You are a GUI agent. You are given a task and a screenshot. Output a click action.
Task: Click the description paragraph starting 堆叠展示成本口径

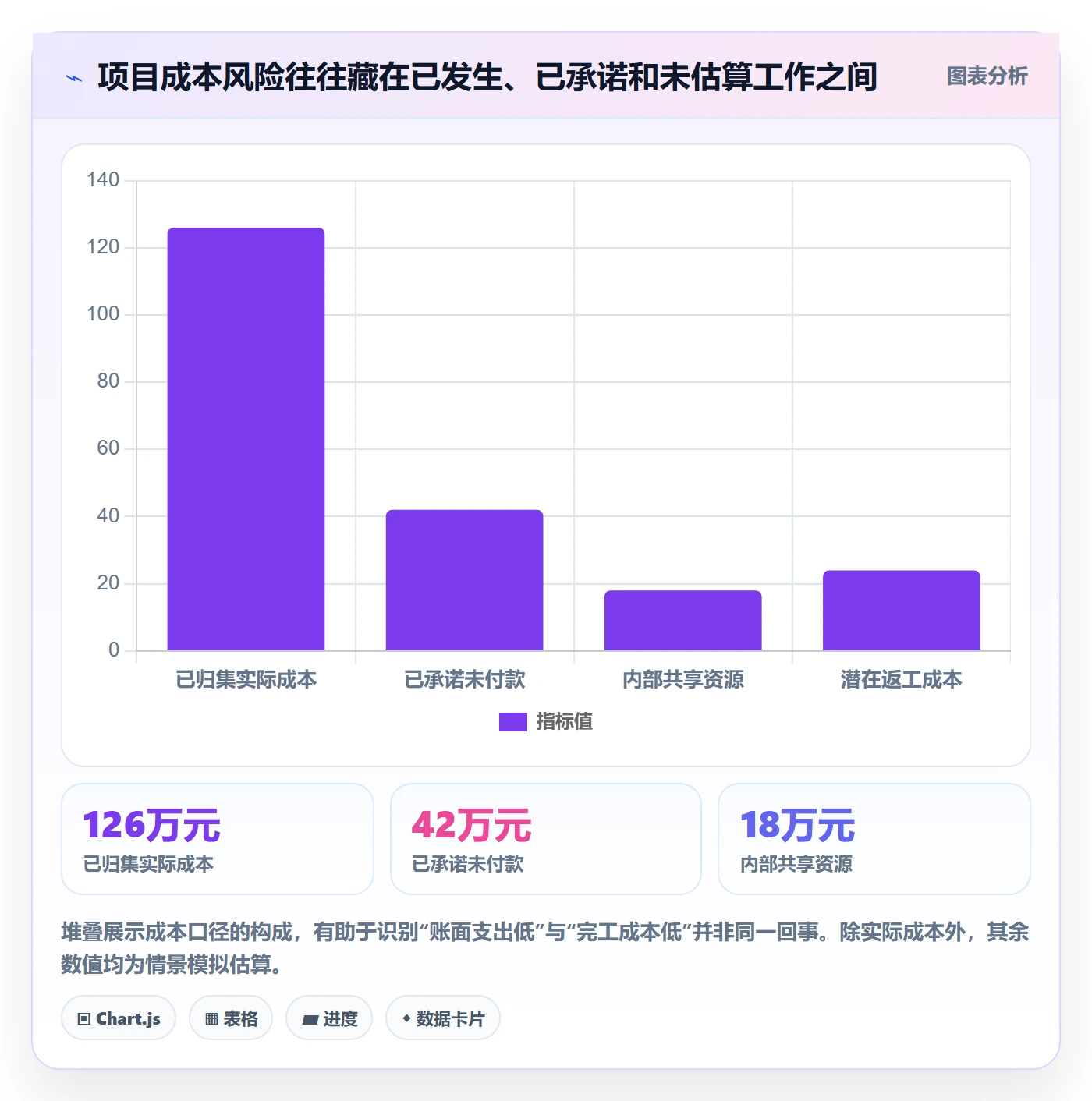(x=545, y=948)
